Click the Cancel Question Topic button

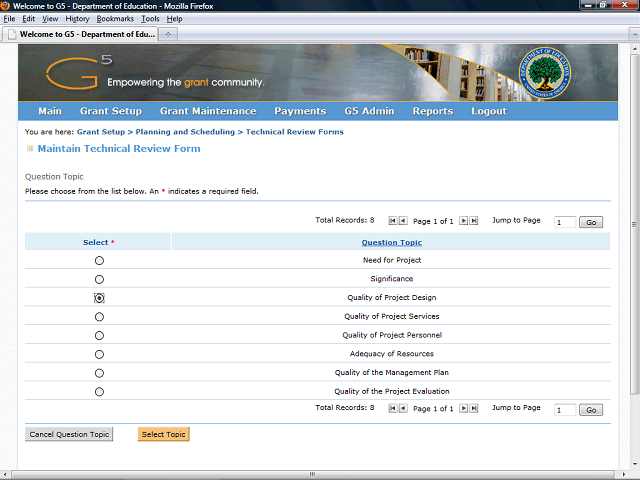pyautogui.click(x=69, y=434)
